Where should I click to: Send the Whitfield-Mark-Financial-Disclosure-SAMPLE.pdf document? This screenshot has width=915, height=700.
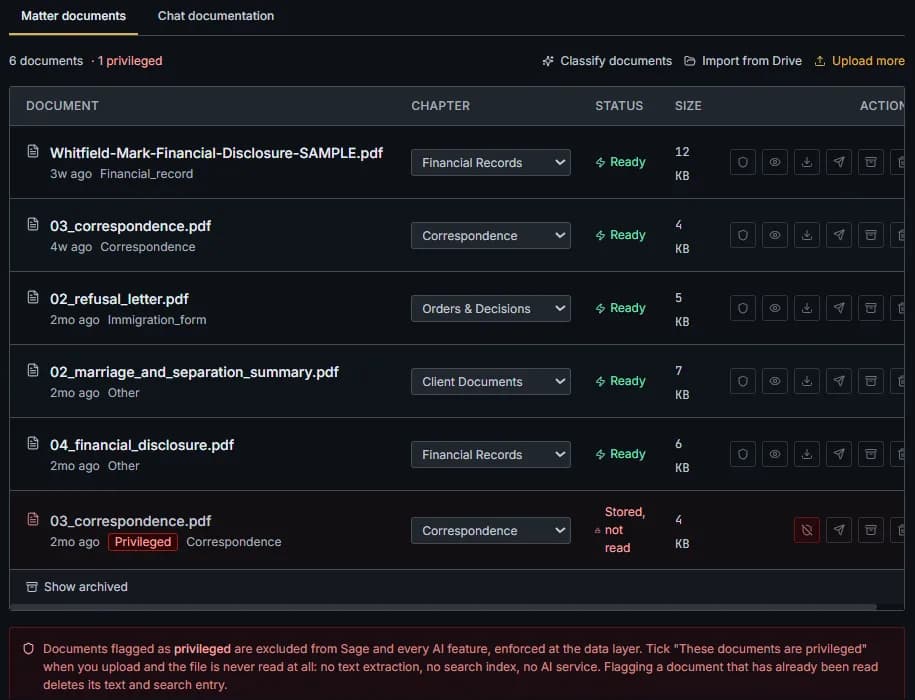click(839, 162)
